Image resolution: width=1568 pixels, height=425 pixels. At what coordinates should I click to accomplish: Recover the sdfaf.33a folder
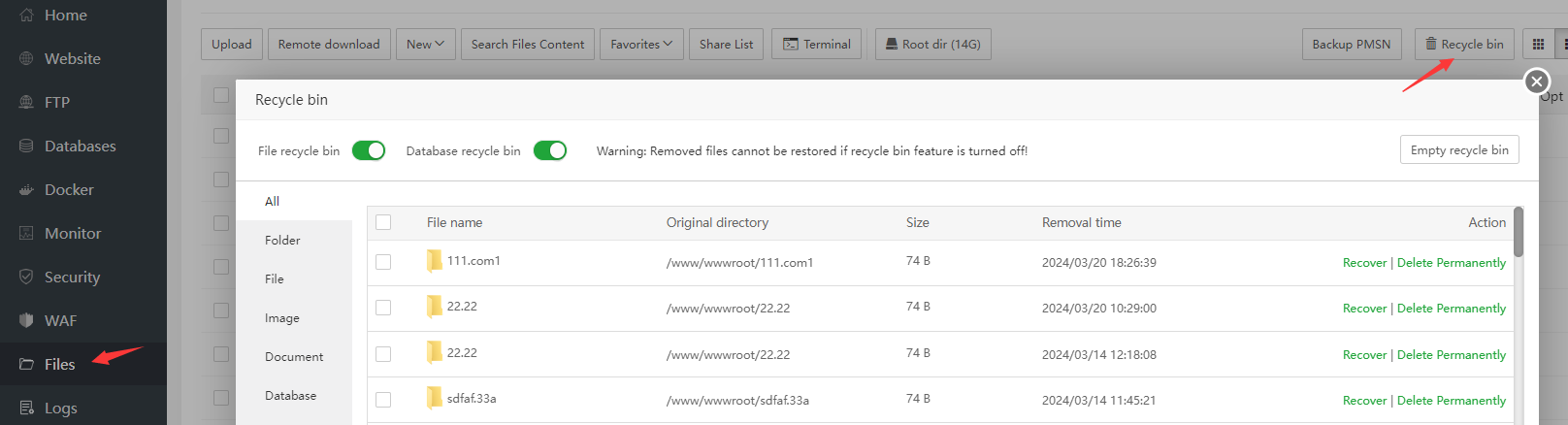[1364, 401]
